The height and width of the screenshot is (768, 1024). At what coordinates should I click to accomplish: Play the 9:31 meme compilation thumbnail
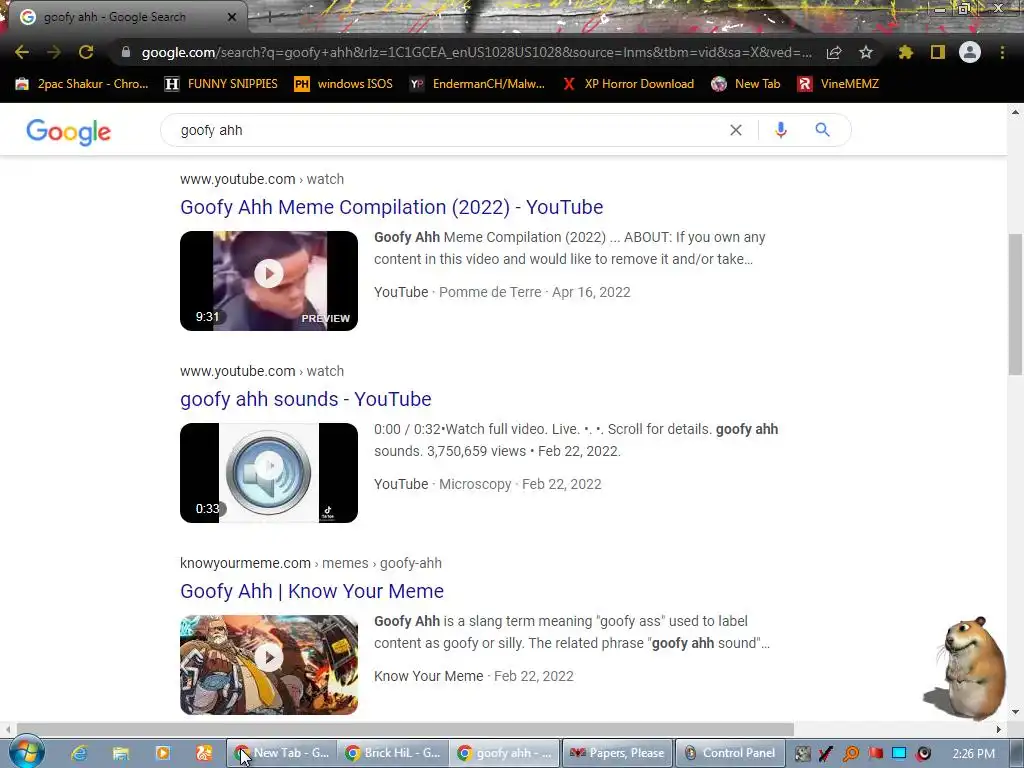tap(269, 281)
